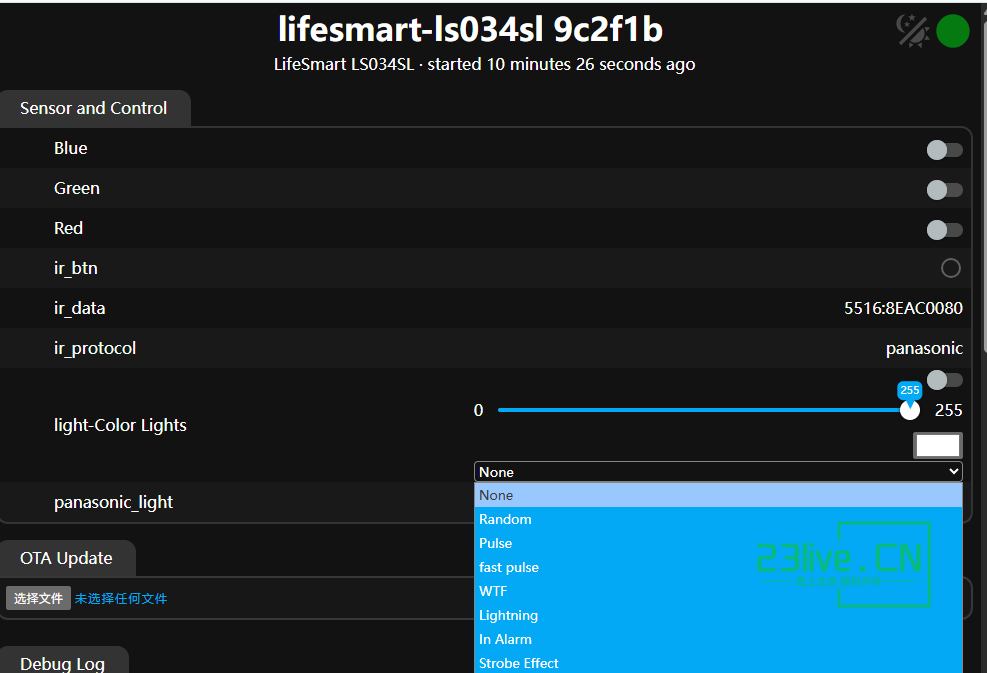
Task: Click the green connection status indicator
Action: point(952,31)
